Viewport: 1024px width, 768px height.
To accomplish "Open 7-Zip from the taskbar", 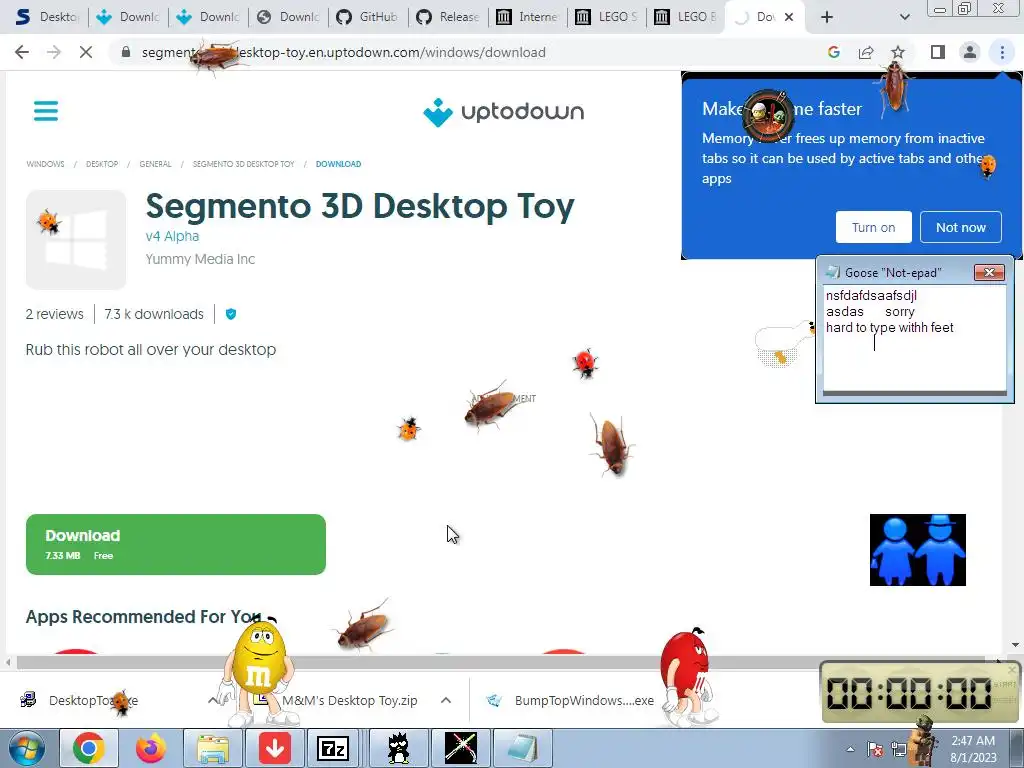I will click(333, 748).
